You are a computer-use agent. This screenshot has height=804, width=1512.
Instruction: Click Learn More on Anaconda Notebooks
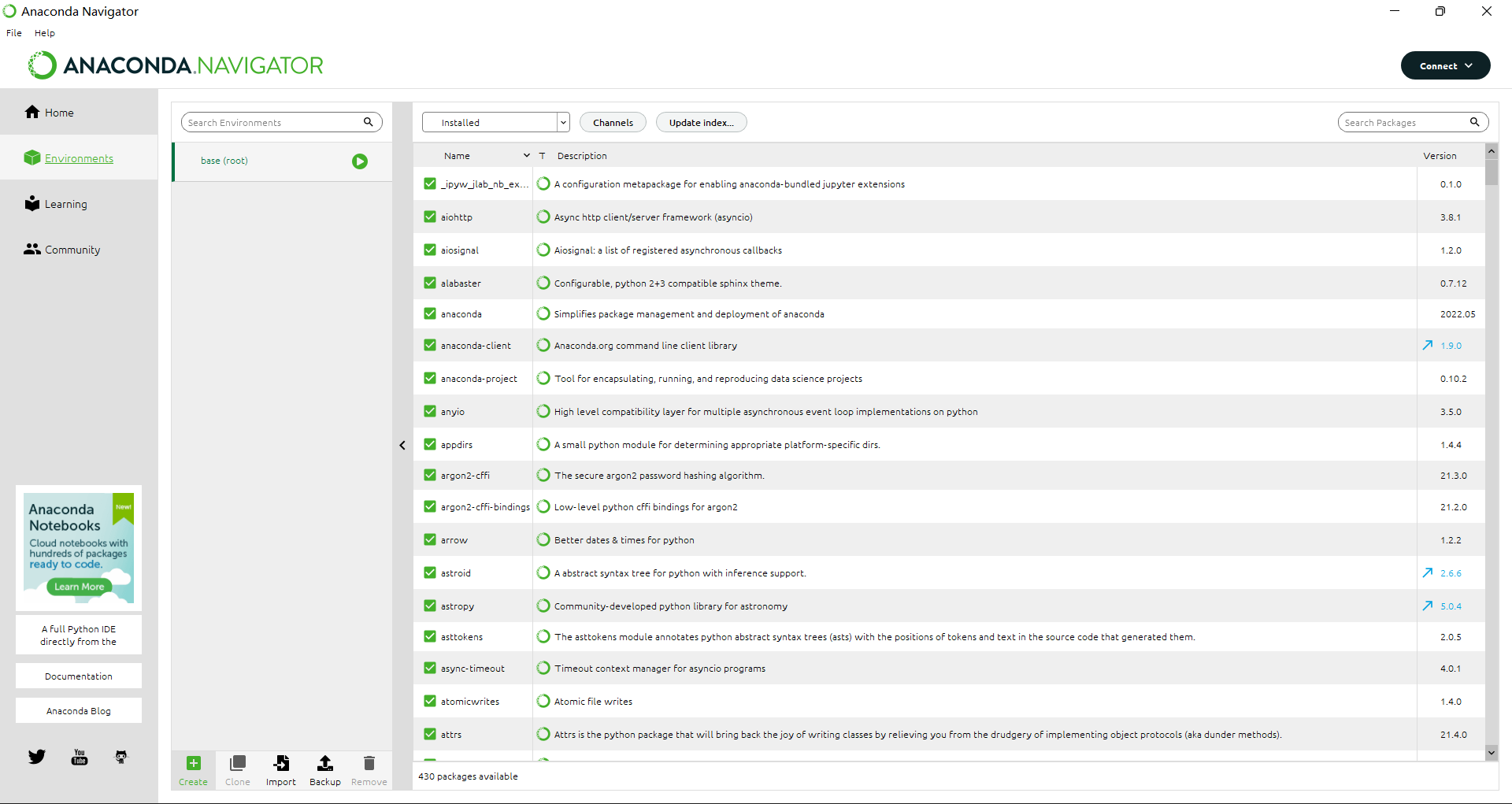pos(80,587)
